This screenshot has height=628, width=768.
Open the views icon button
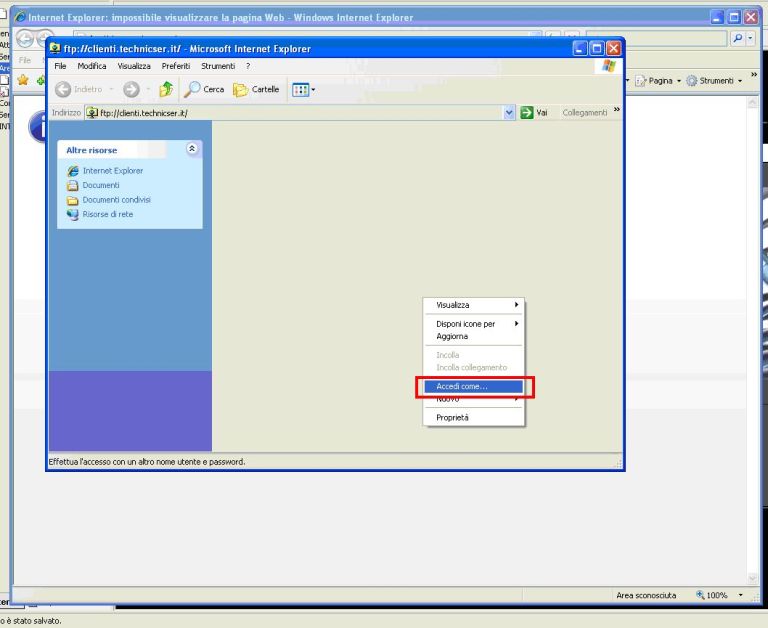pos(300,90)
